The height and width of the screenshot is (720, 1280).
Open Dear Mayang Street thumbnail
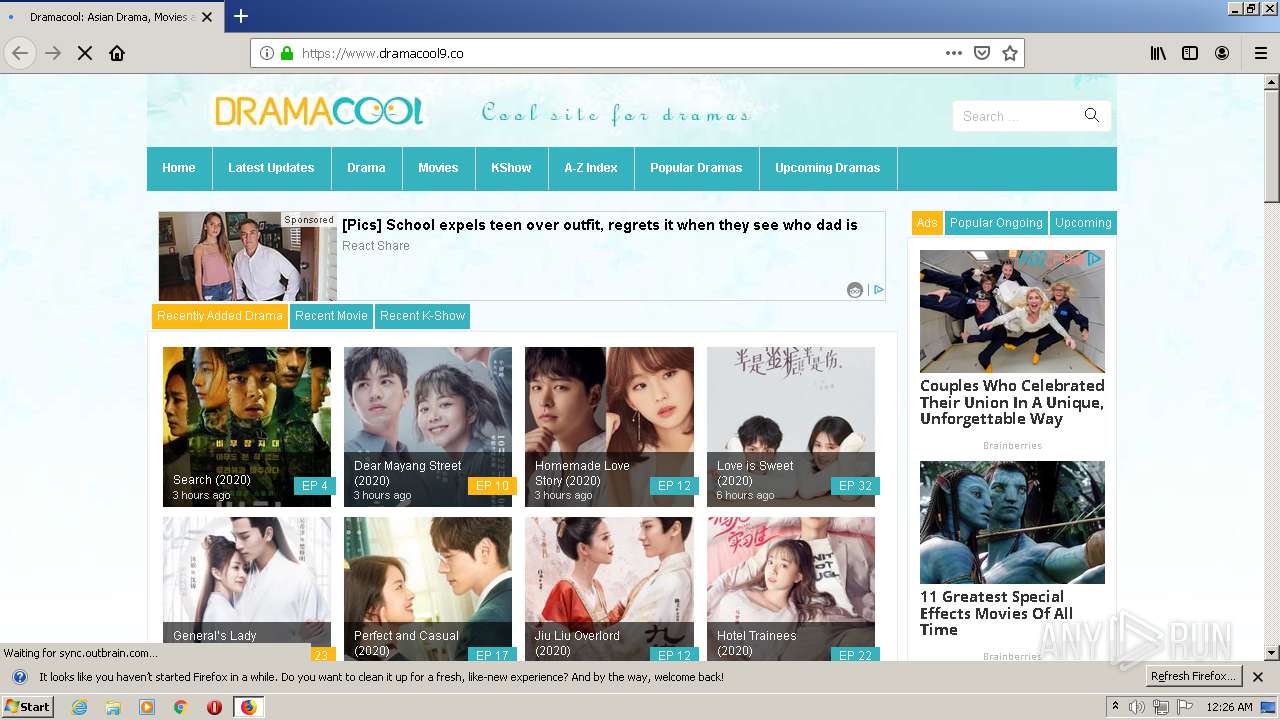pos(428,427)
